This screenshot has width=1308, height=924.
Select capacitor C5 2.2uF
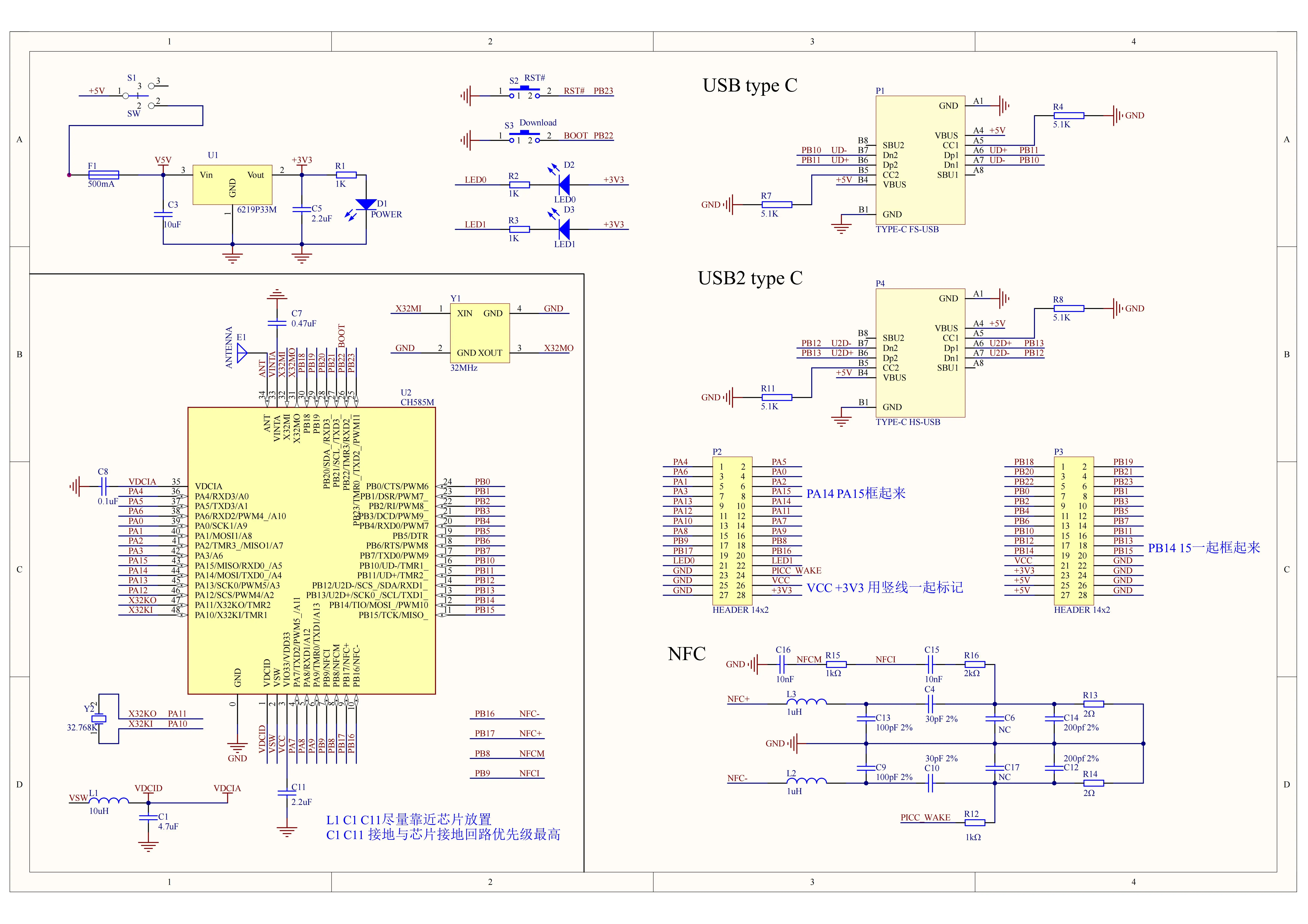point(302,210)
